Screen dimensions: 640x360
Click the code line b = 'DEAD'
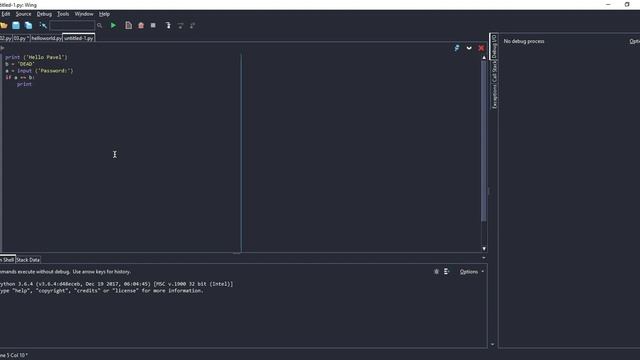tap(20, 64)
